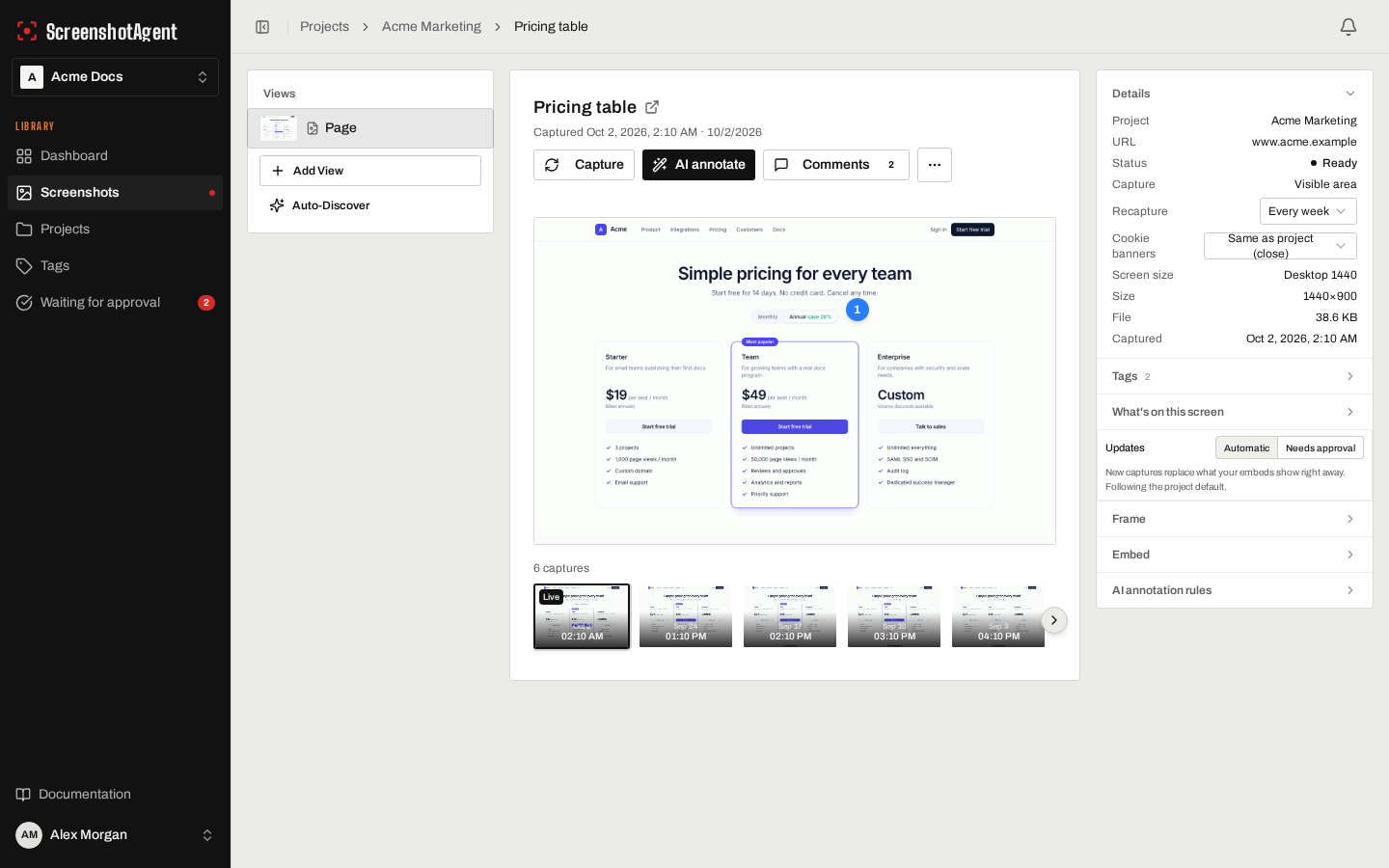Open the Documentation link
This screenshot has width=1389, height=868.
(116, 795)
